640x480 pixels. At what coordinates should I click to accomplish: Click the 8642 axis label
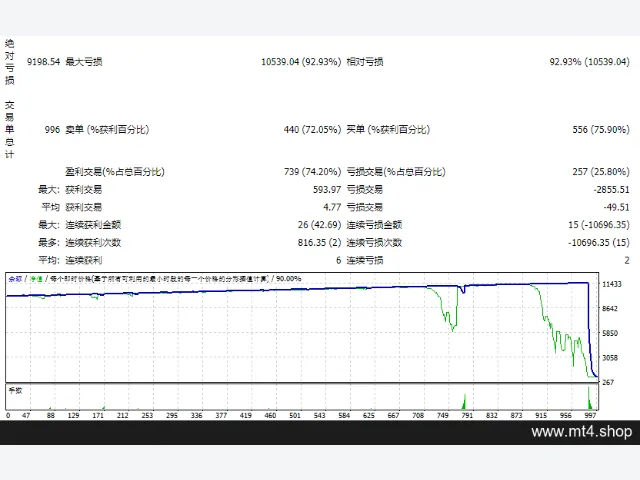coord(610,309)
